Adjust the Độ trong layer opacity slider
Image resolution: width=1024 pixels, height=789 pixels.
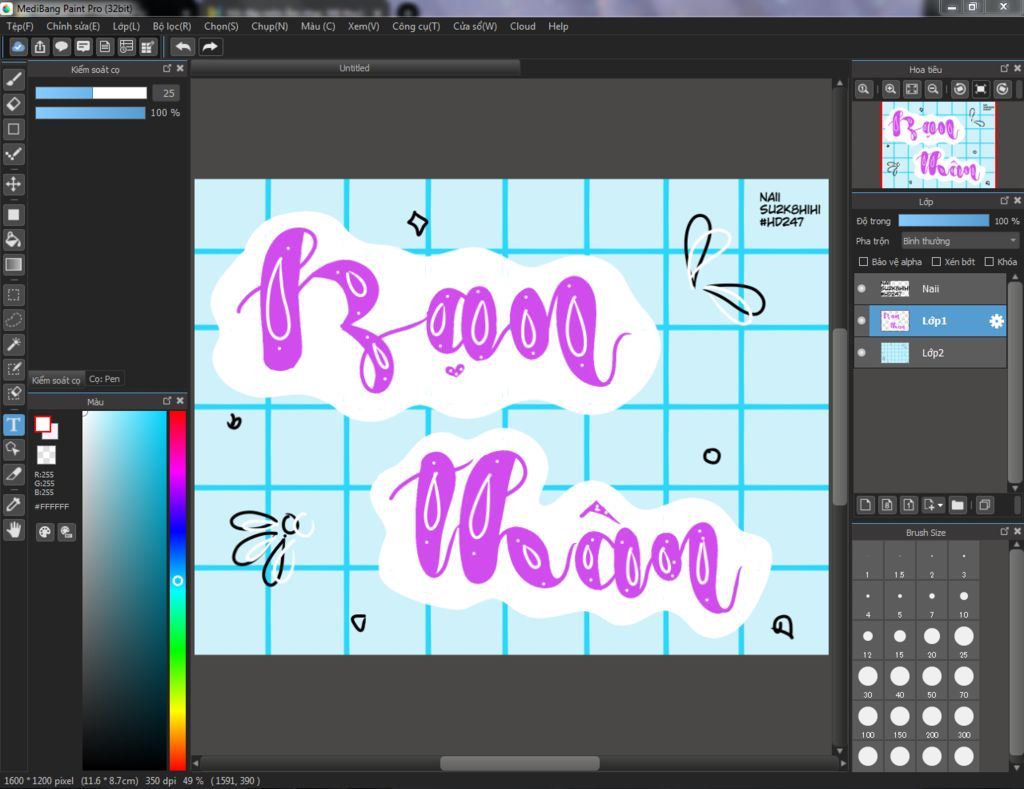click(x=944, y=221)
